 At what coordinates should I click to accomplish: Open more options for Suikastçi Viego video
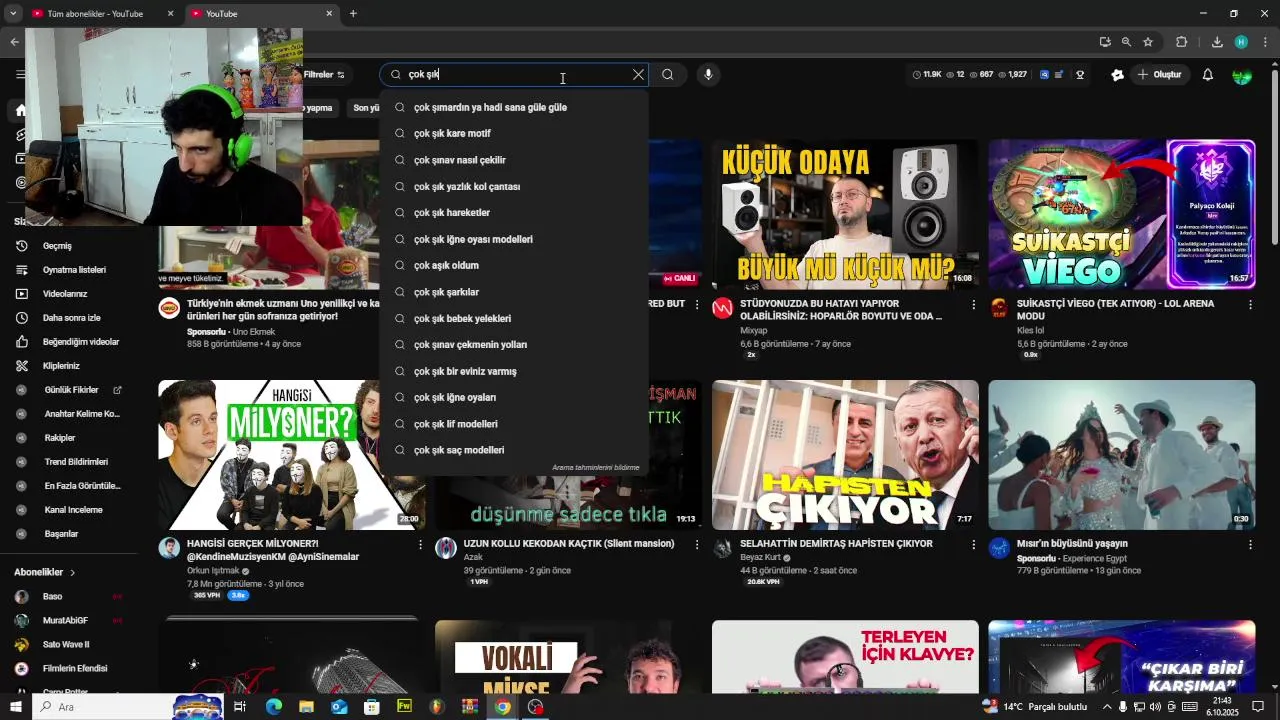(1250, 305)
